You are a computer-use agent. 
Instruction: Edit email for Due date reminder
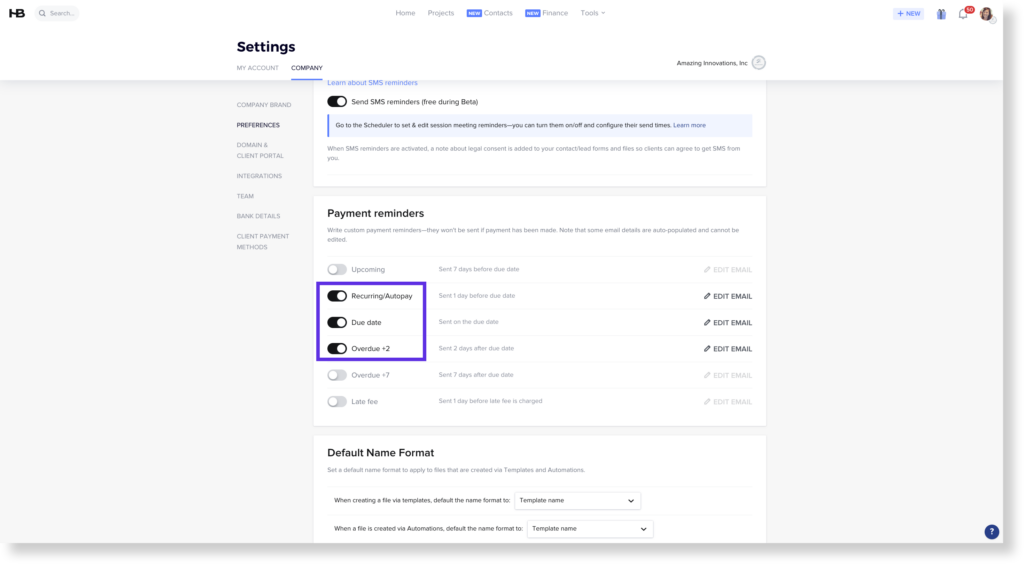pos(728,322)
